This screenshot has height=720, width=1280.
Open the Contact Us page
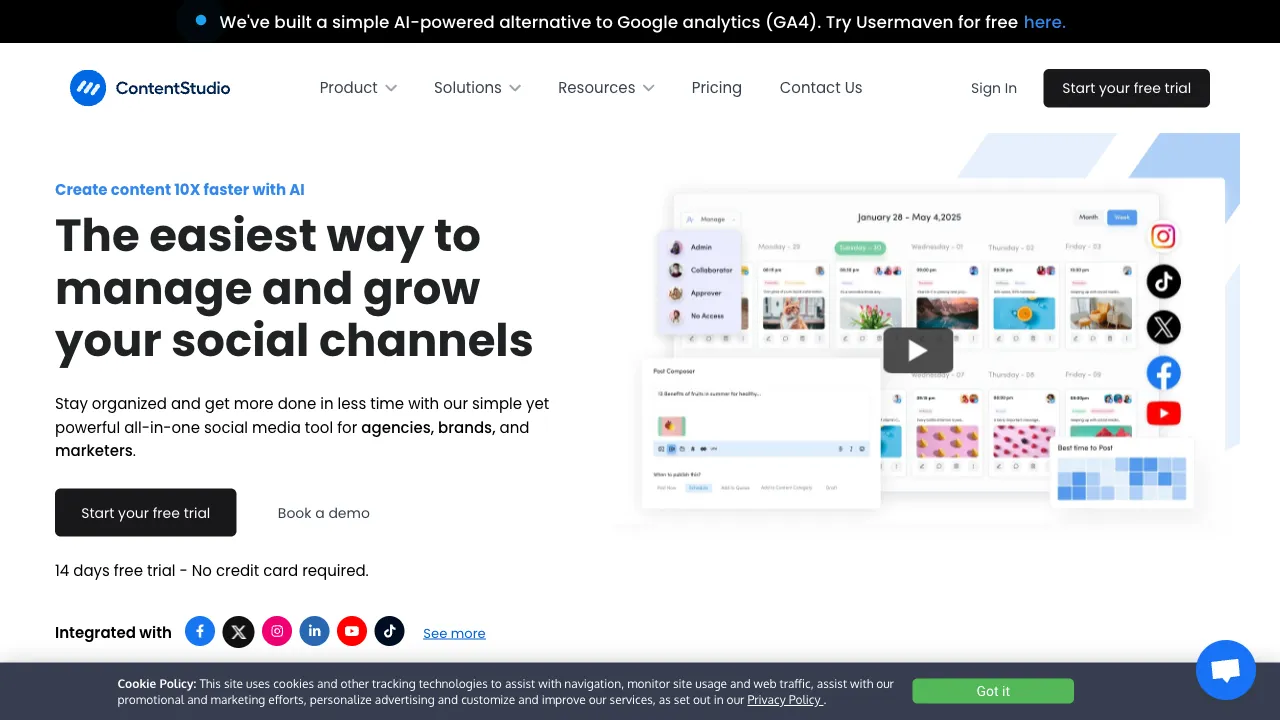(x=820, y=88)
